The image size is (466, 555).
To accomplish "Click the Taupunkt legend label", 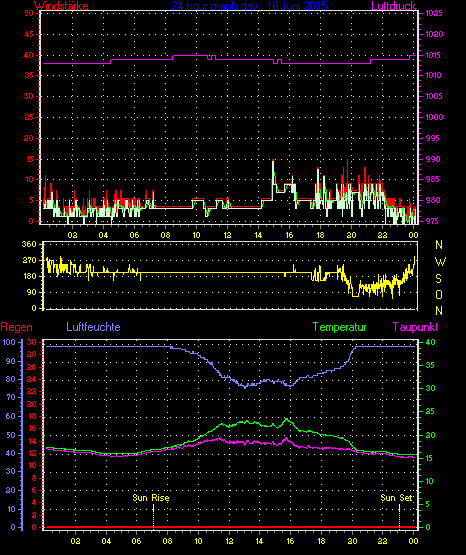I will pos(415,327).
